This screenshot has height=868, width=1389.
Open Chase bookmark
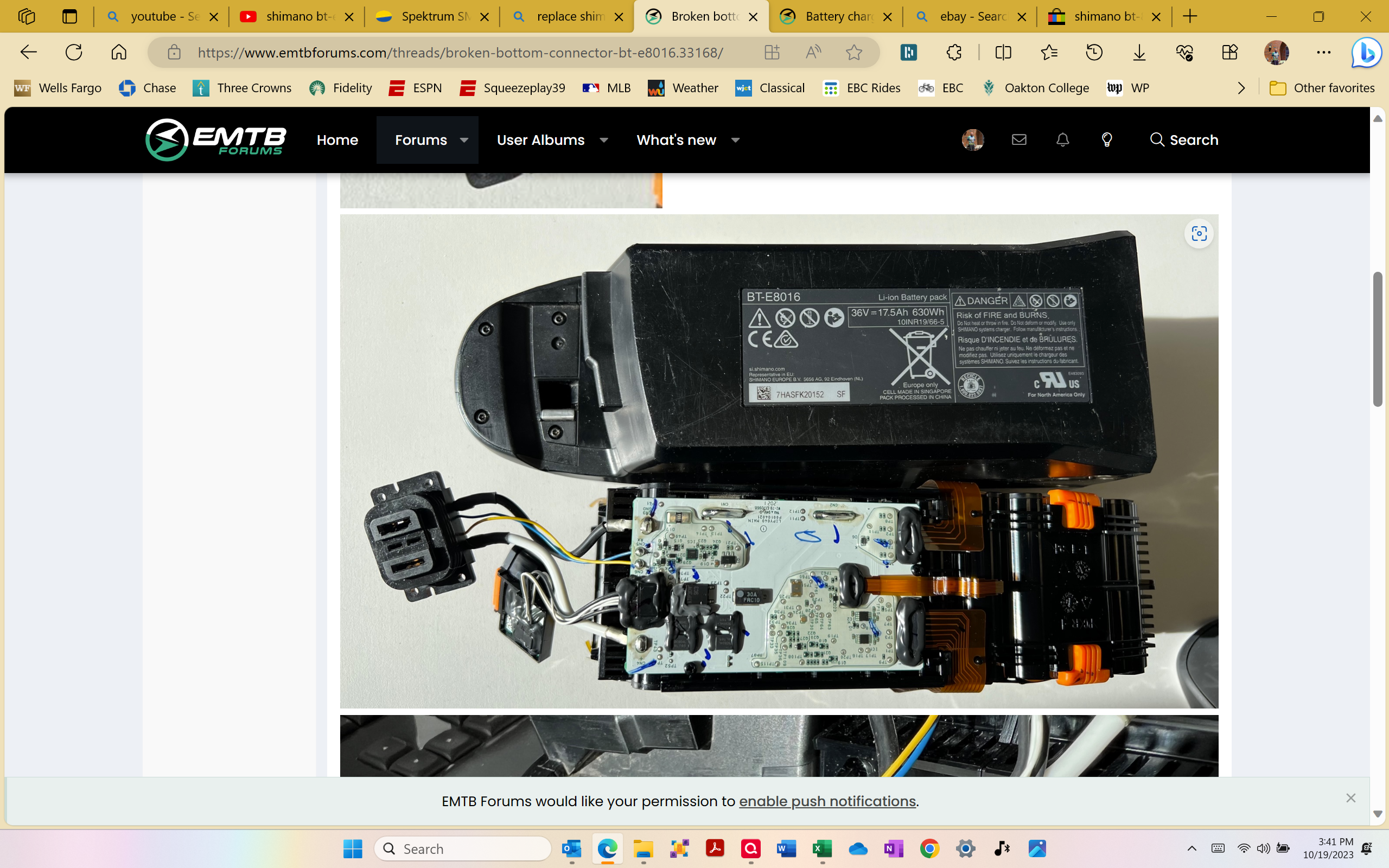148,88
